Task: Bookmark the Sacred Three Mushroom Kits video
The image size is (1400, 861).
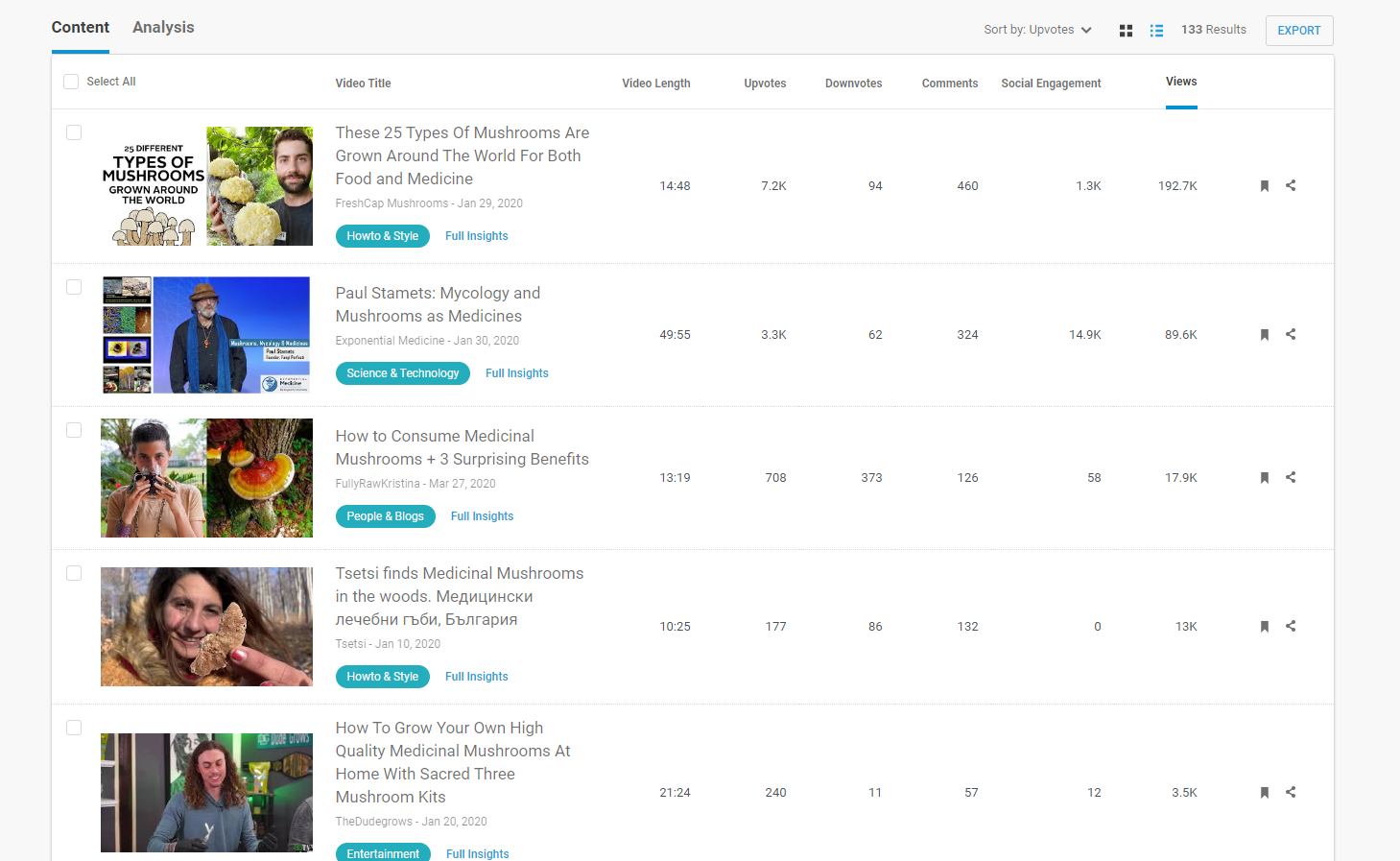Action: click(x=1264, y=793)
